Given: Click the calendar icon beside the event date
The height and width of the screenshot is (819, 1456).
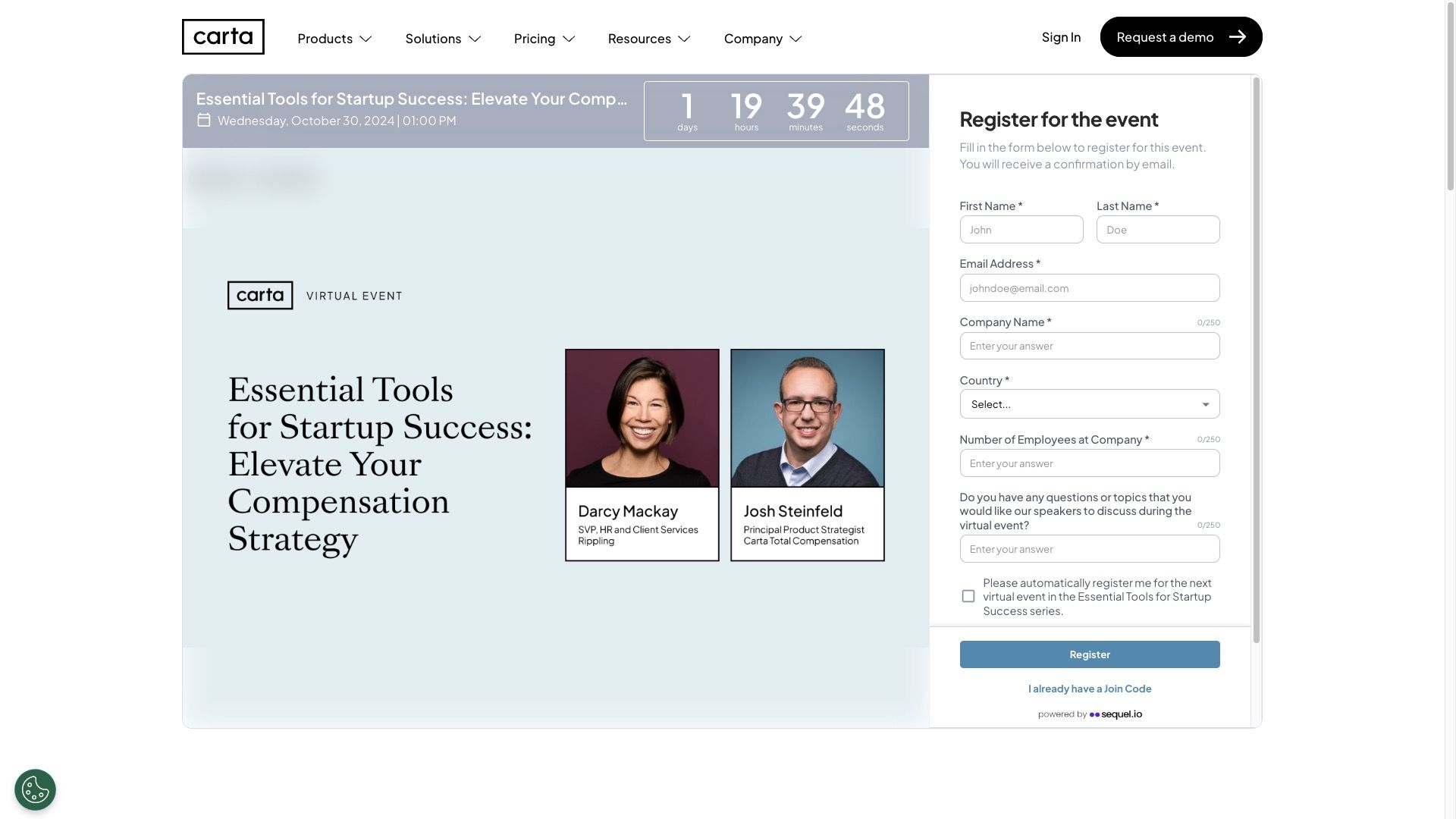Looking at the screenshot, I should pyautogui.click(x=203, y=120).
